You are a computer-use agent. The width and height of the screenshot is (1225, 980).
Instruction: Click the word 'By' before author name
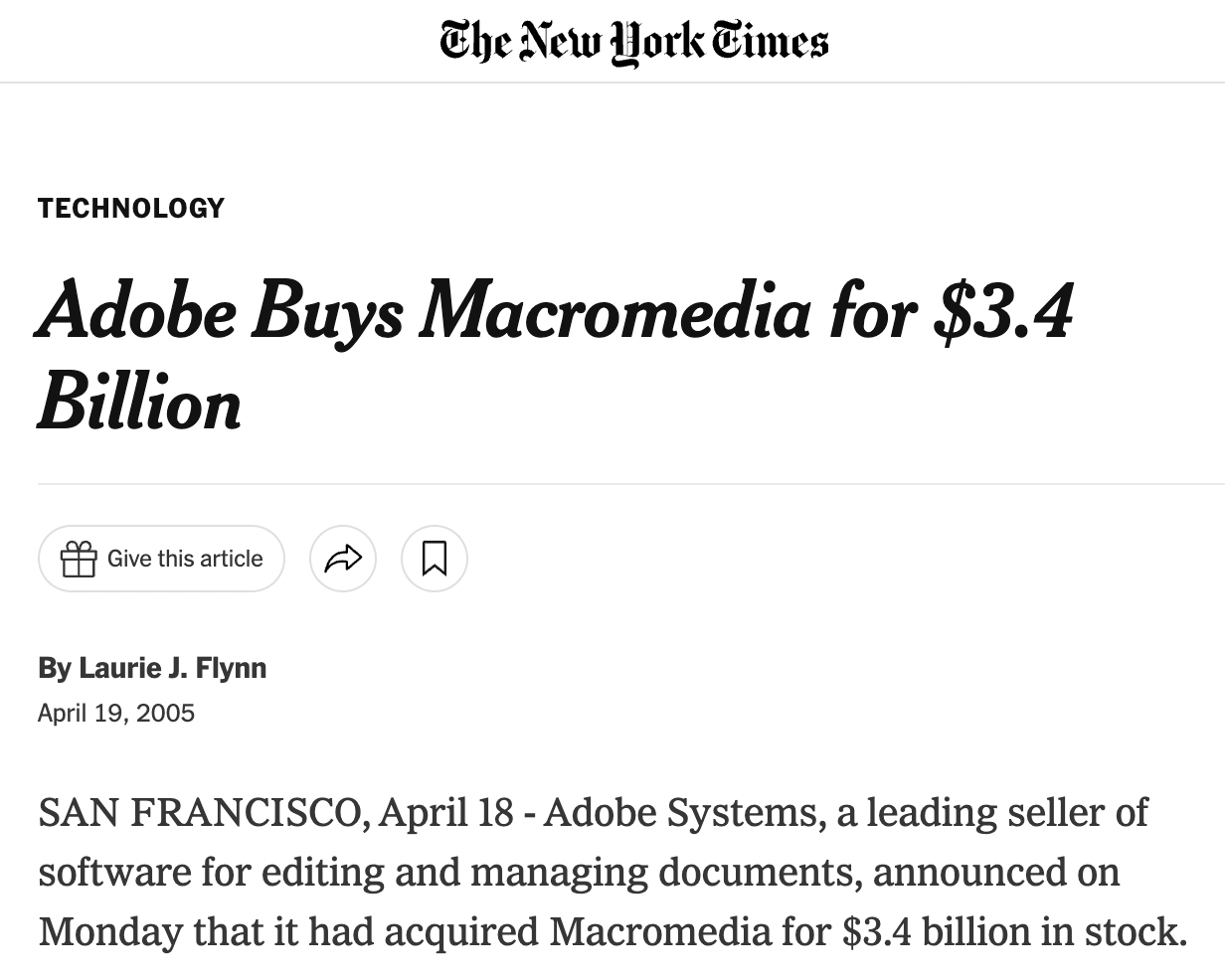(55, 668)
